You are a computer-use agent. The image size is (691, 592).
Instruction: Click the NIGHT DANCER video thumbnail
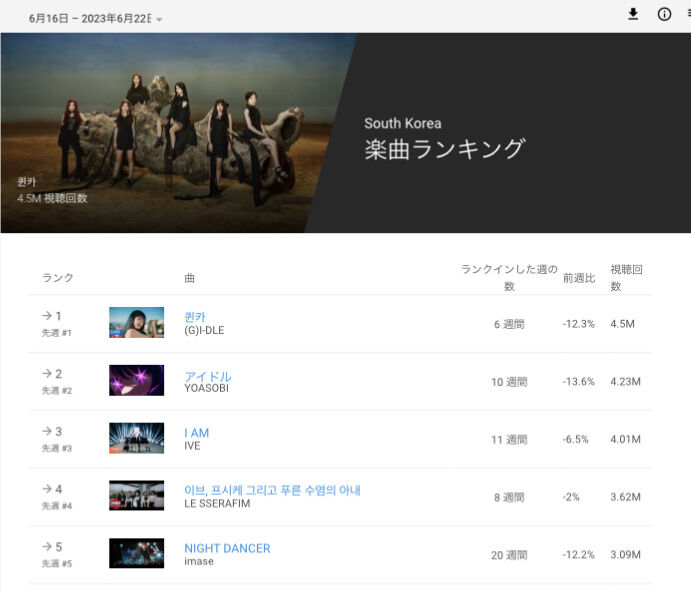click(137, 553)
